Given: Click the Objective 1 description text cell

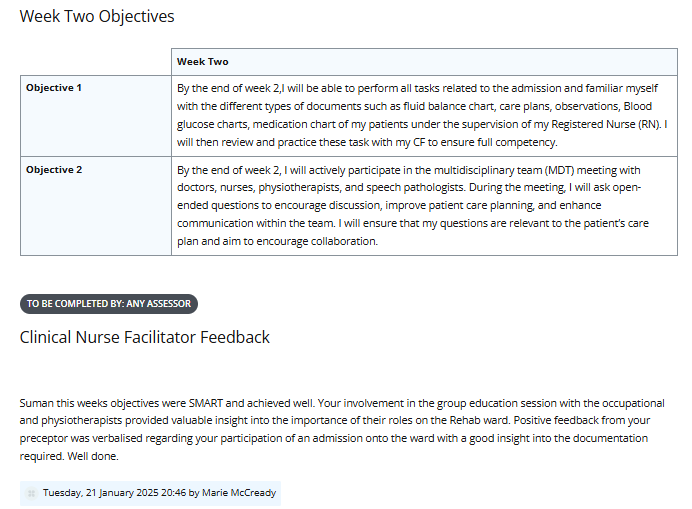Looking at the screenshot, I should click(424, 116).
